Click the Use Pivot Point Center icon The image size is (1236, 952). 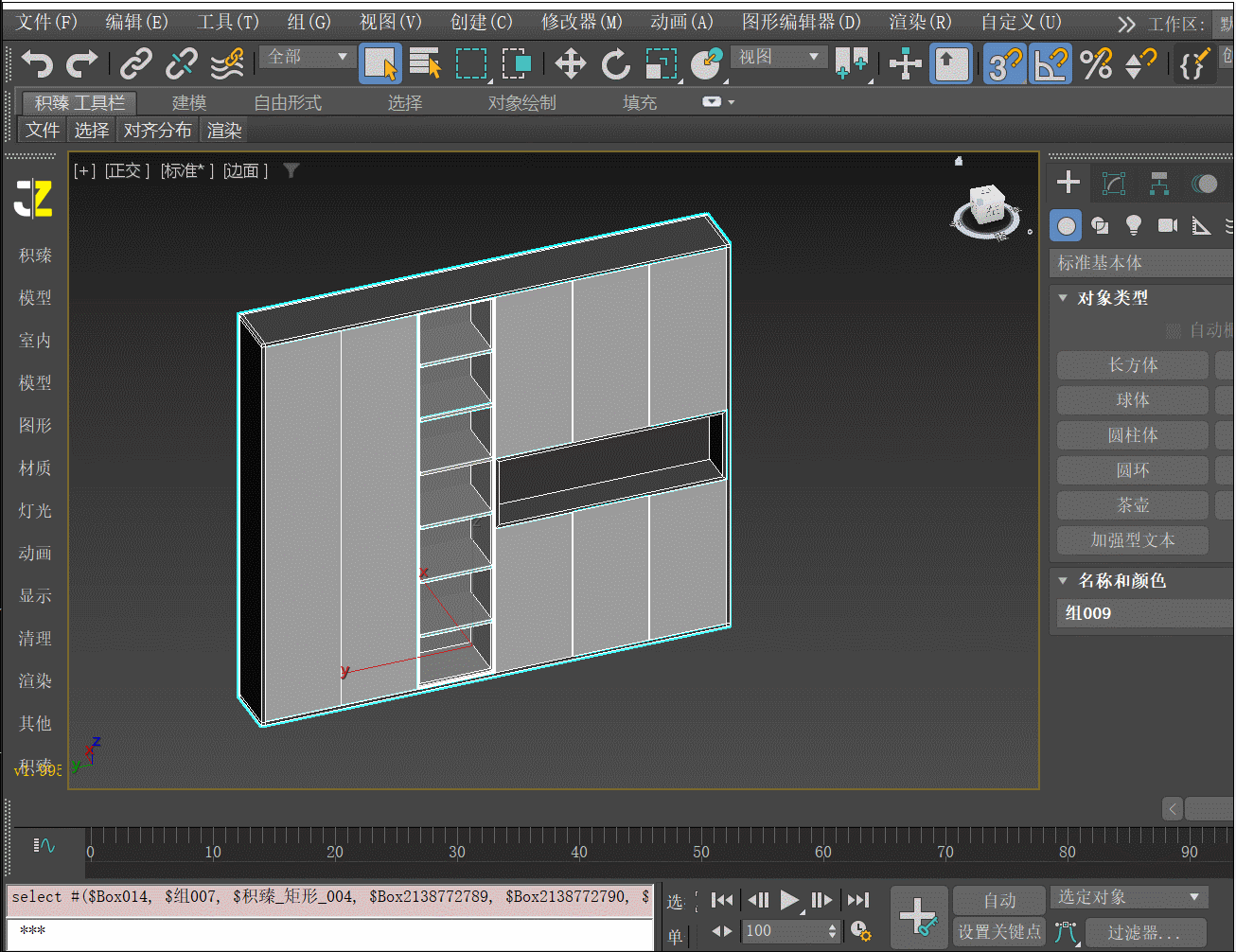point(852,64)
